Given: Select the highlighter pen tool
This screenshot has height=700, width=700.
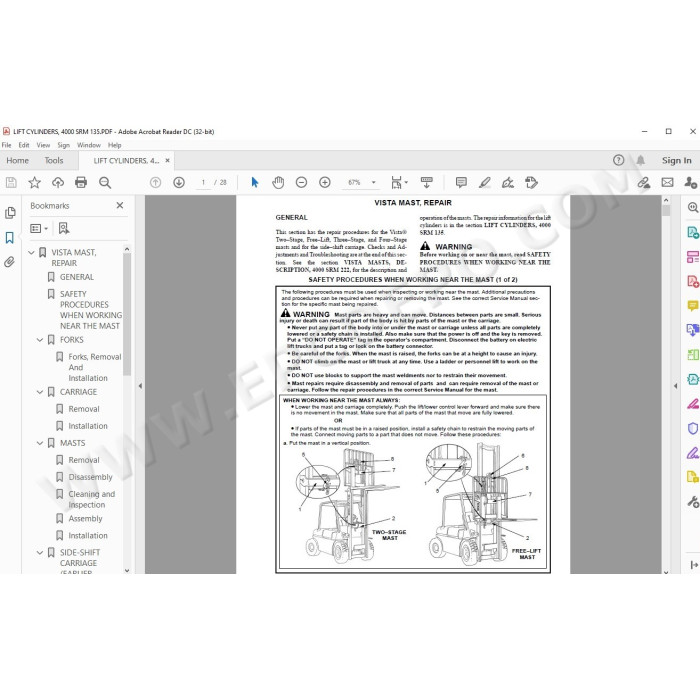Looking at the screenshot, I should tap(484, 182).
